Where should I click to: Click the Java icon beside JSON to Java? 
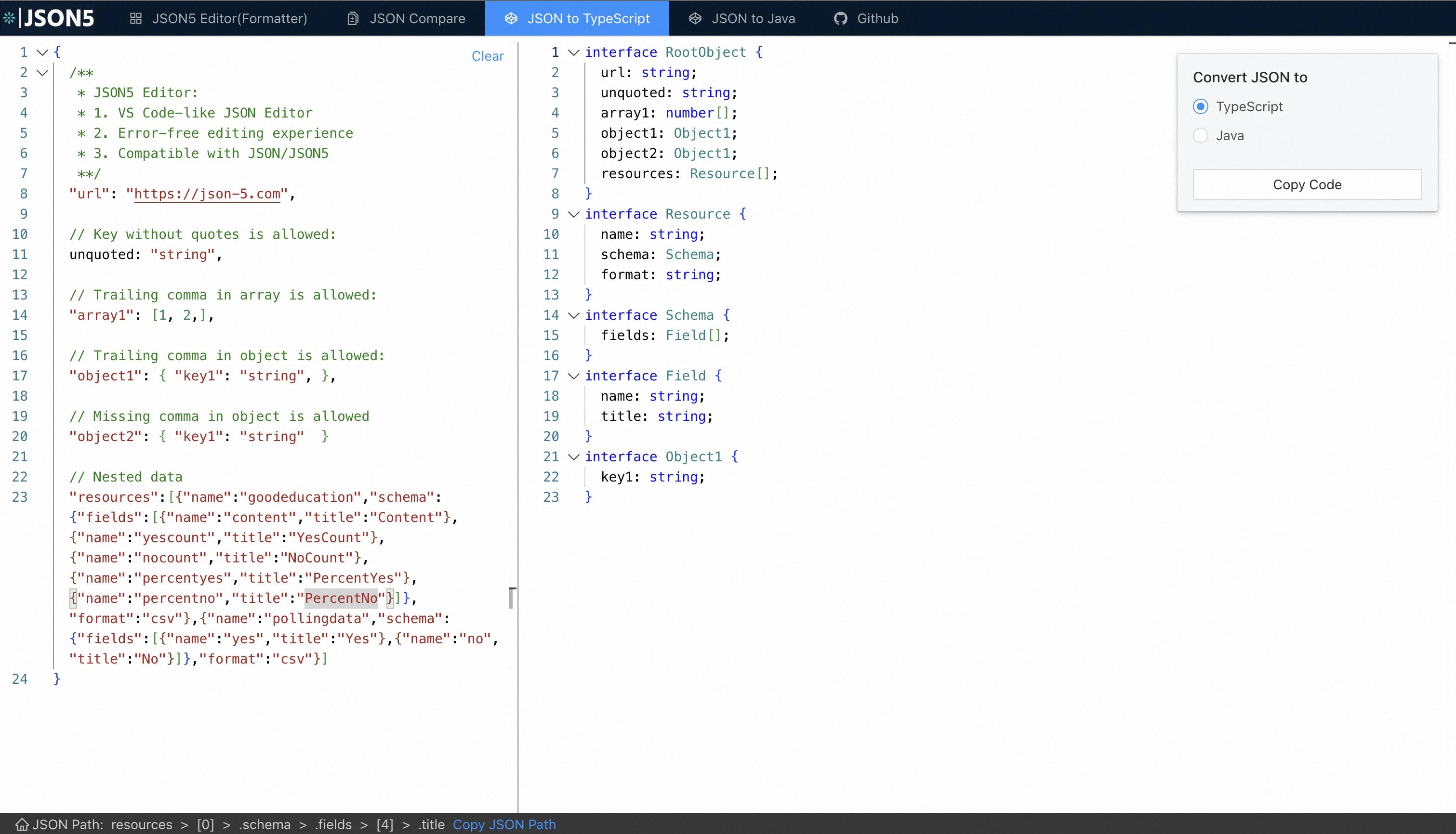tap(695, 18)
